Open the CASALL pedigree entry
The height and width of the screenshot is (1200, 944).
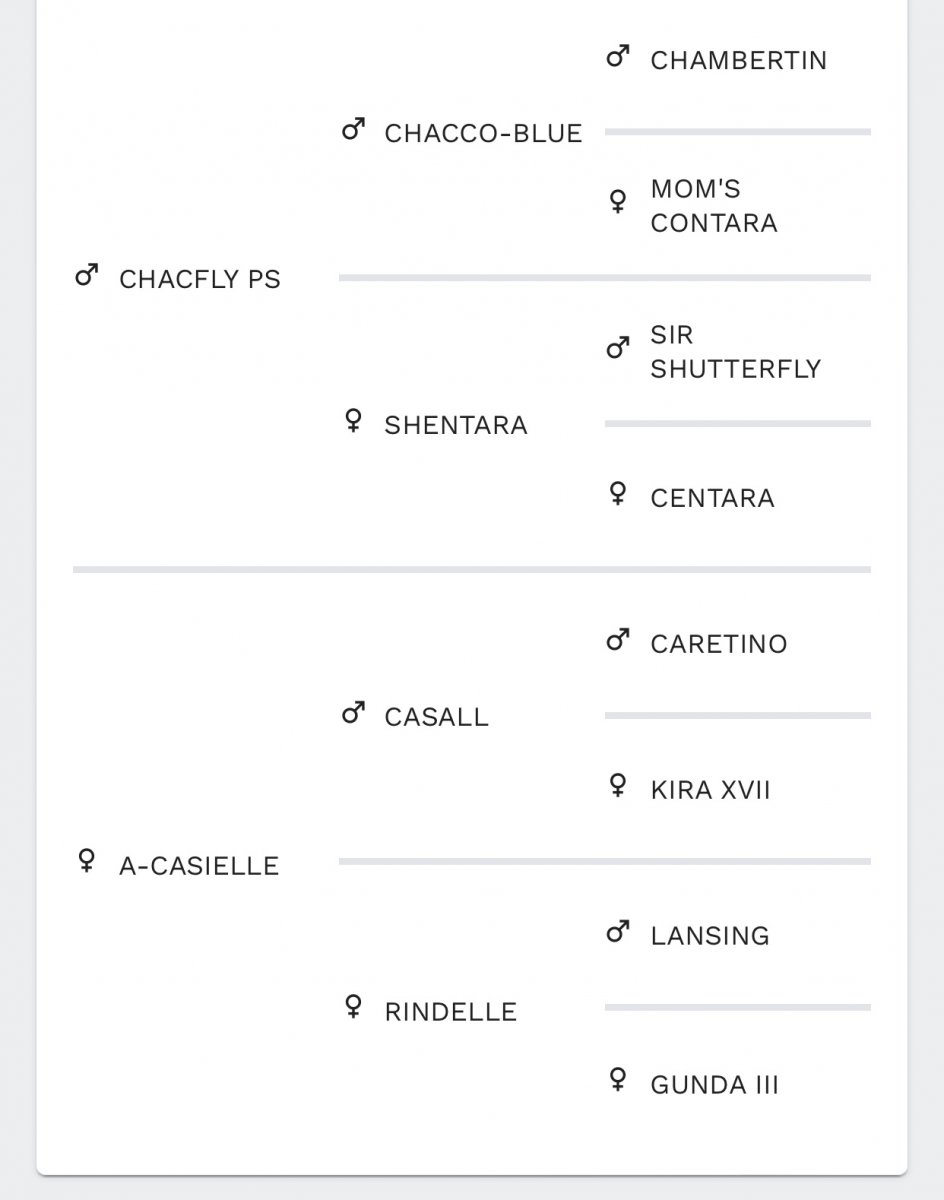coord(437,717)
